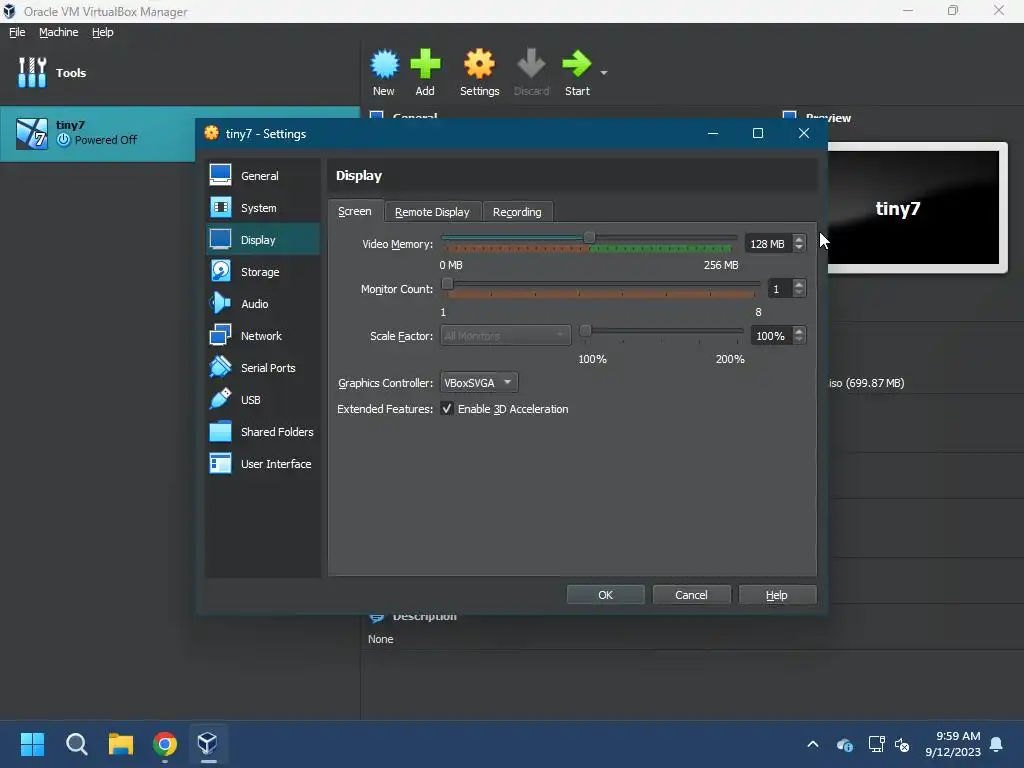The height and width of the screenshot is (768, 1024).
Task: Open the File menu
Action: (17, 32)
